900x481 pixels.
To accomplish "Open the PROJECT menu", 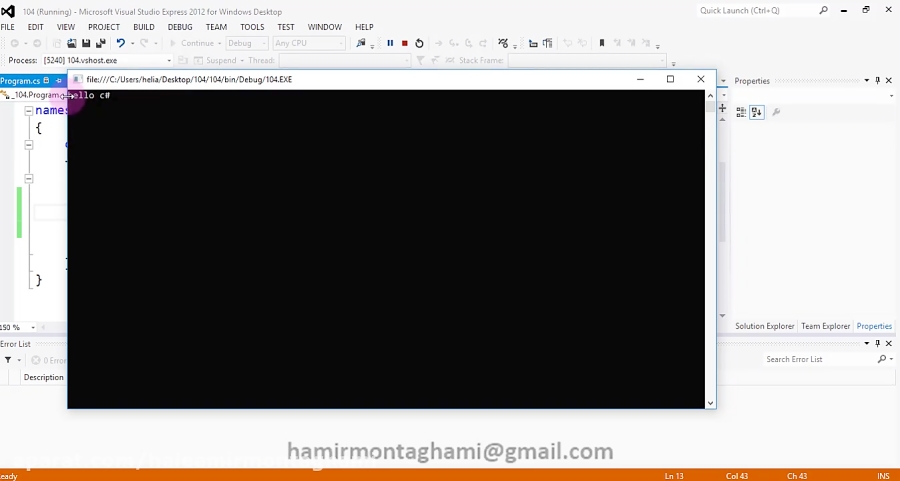I will click(103, 27).
